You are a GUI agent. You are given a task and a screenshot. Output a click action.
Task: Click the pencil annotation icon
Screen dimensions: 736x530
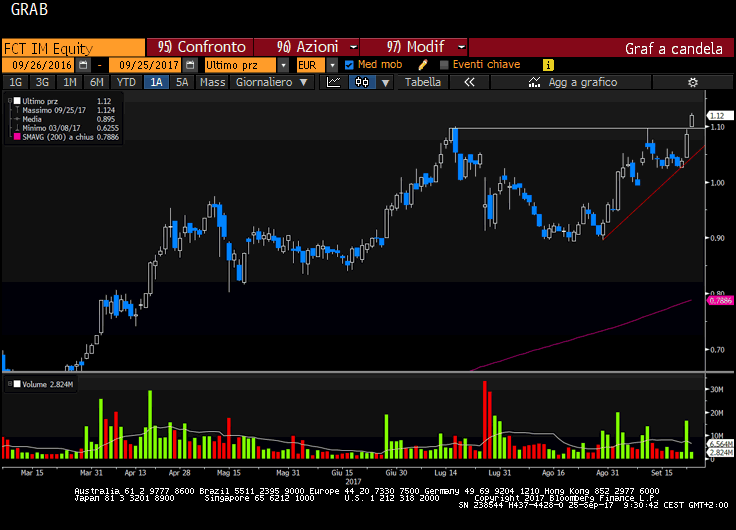[x=422, y=65]
